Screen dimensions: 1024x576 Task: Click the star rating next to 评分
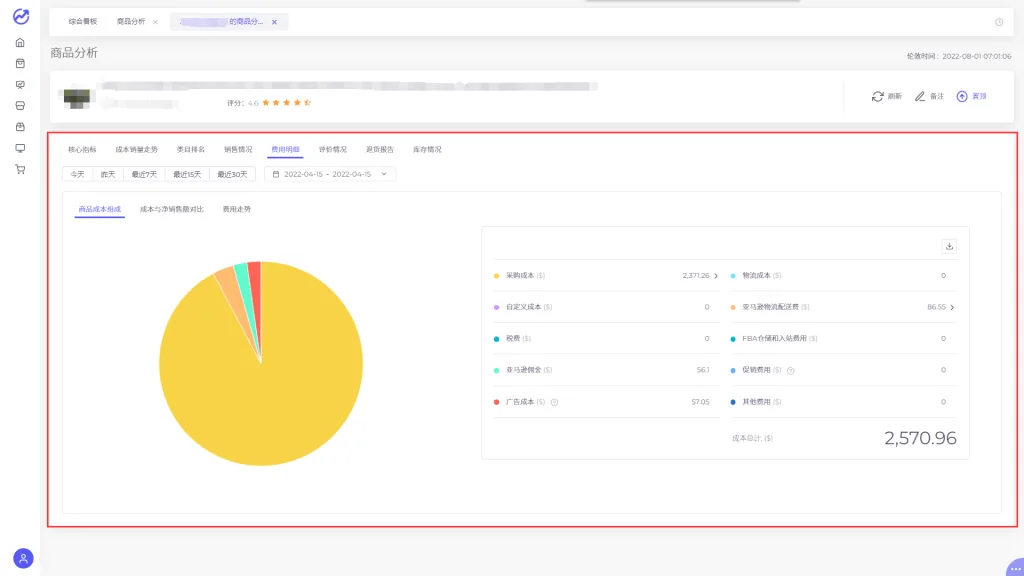287,103
